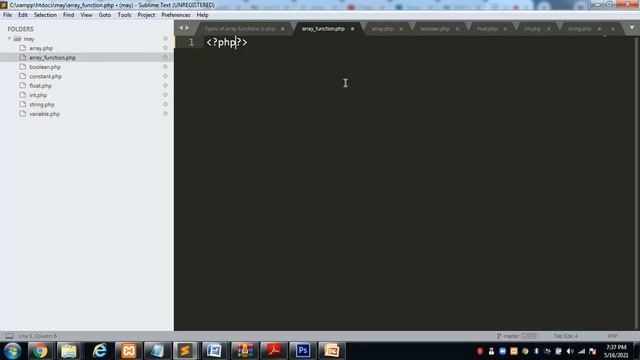Viewport: 640px width, 360px height.
Task: Open Internet Explorer from the taskbar
Action: click(x=99, y=351)
